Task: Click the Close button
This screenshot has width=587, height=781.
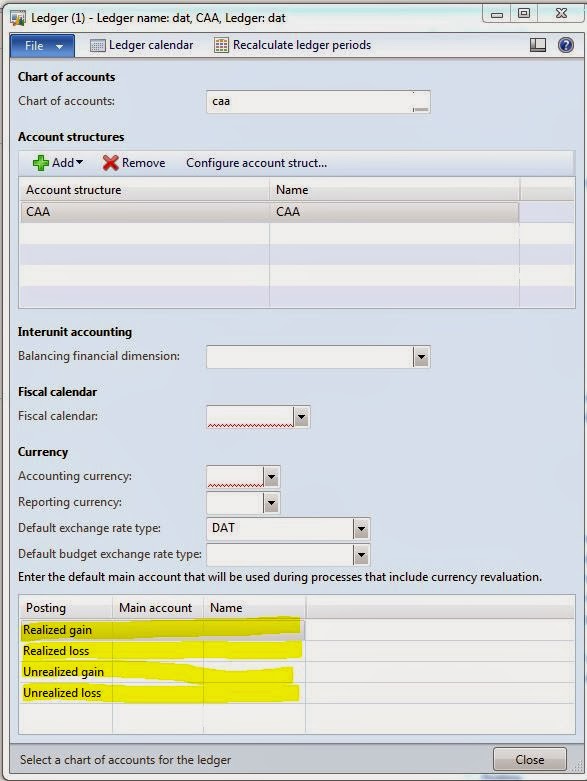Action: [530, 760]
